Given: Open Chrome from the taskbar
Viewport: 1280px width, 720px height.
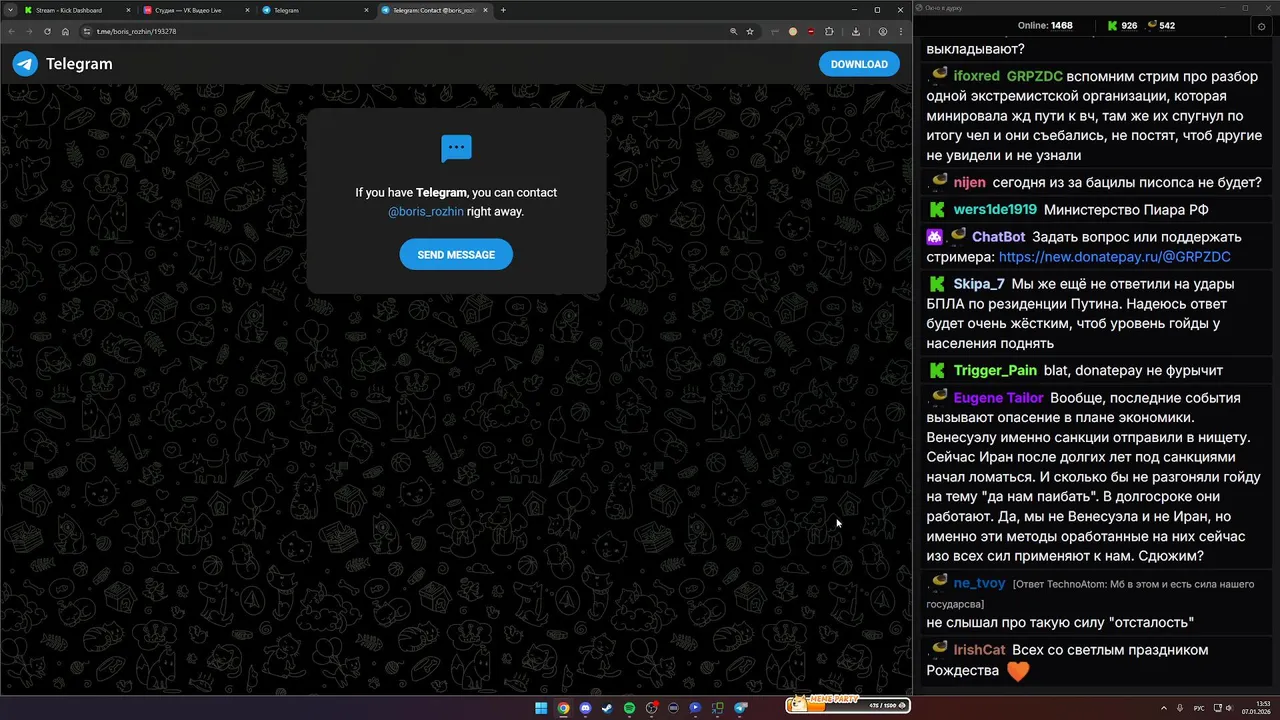Looking at the screenshot, I should 563,708.
